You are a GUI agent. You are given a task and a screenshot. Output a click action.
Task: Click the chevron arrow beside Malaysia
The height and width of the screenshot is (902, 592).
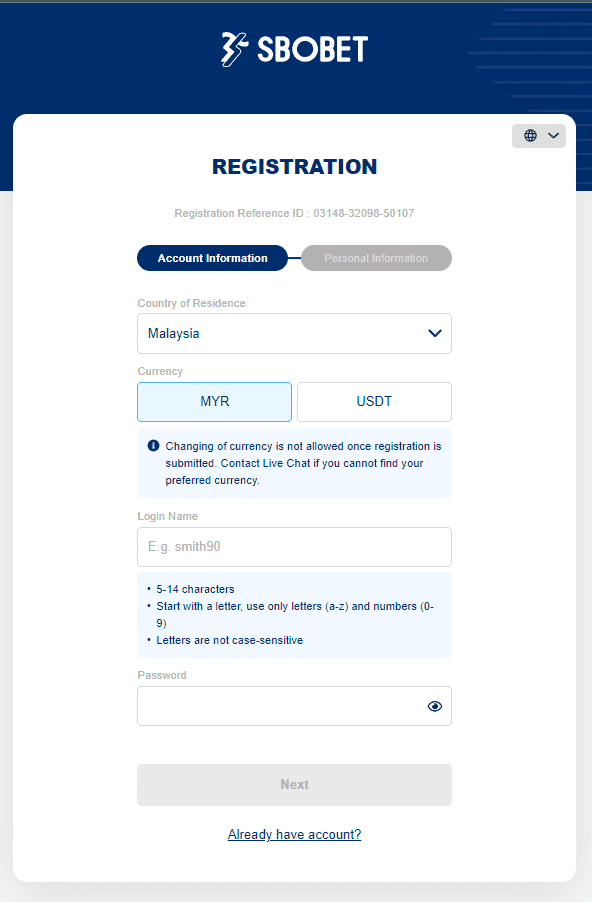click(x=435, y=334)
